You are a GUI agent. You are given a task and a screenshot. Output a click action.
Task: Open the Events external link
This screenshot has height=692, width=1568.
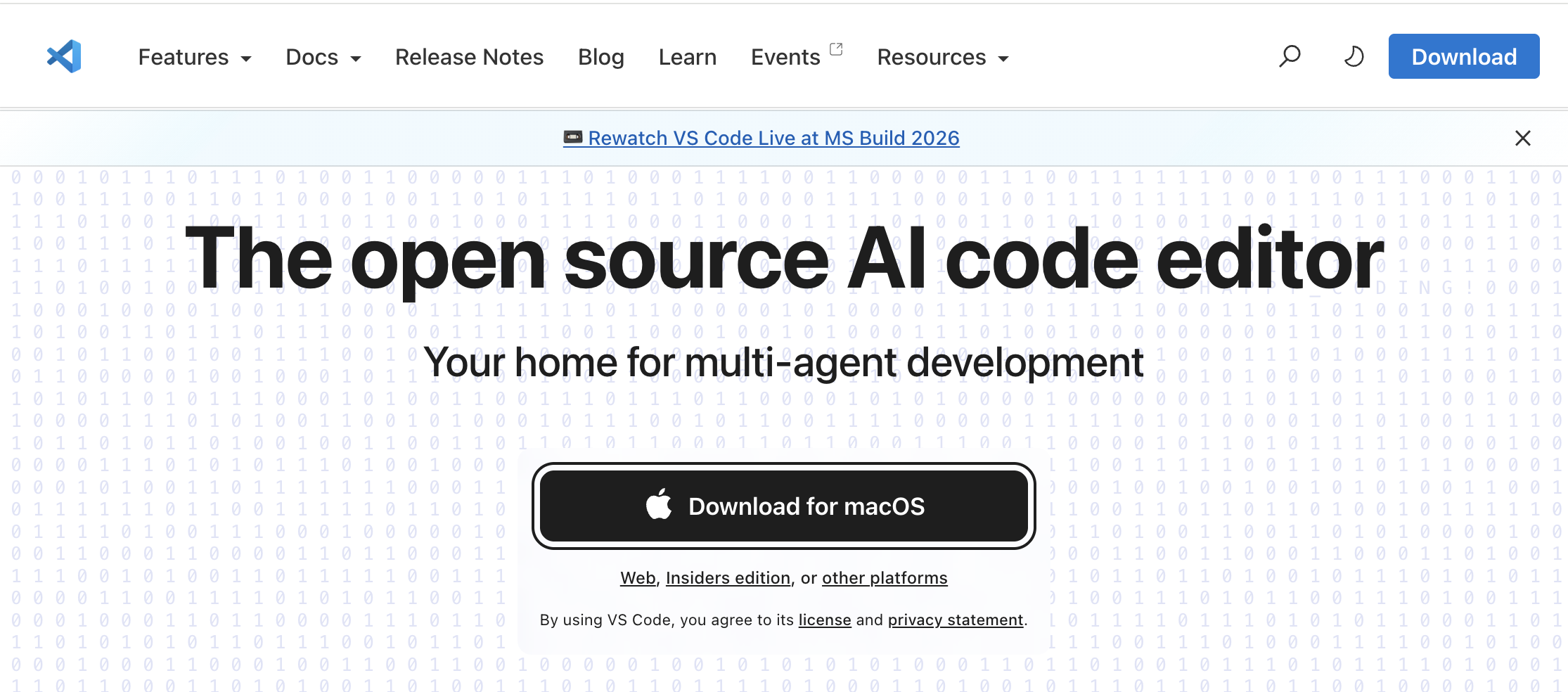pos(796,56)
